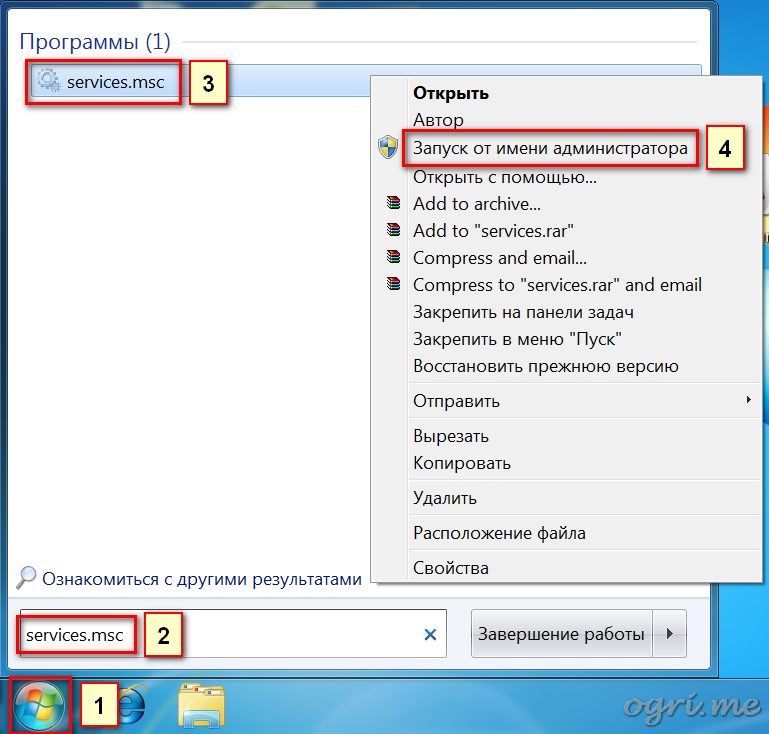Select Add to archive... menu entry
This screenshot has width=769, height=734.
477,204
